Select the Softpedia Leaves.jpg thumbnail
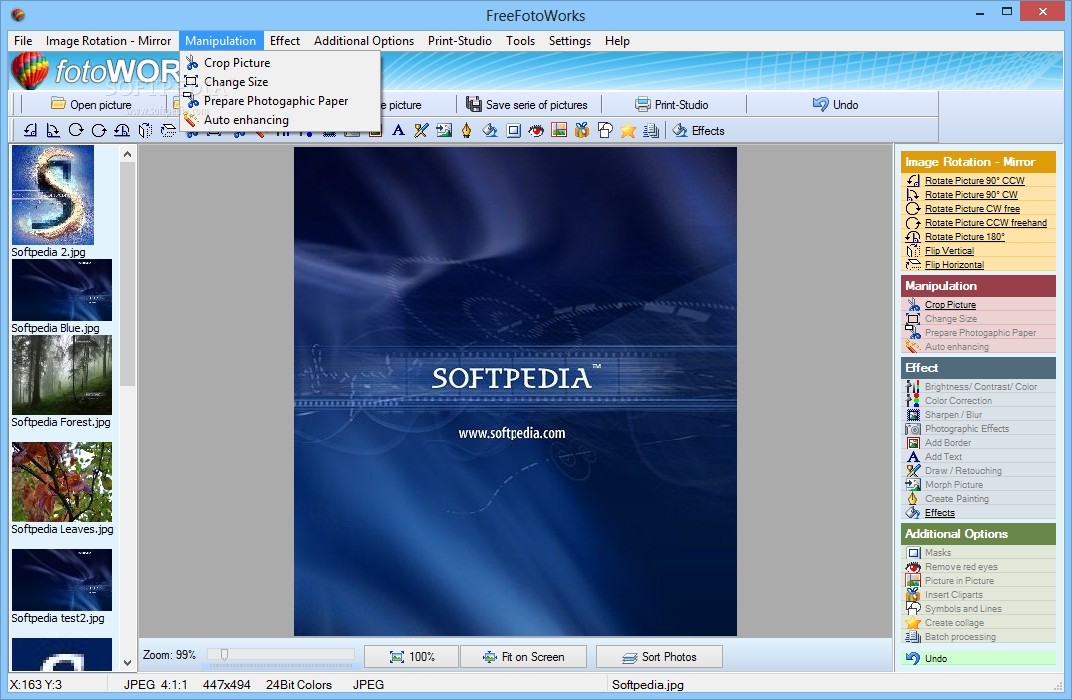The image size is (1072, 700). [x=62, y=482]
